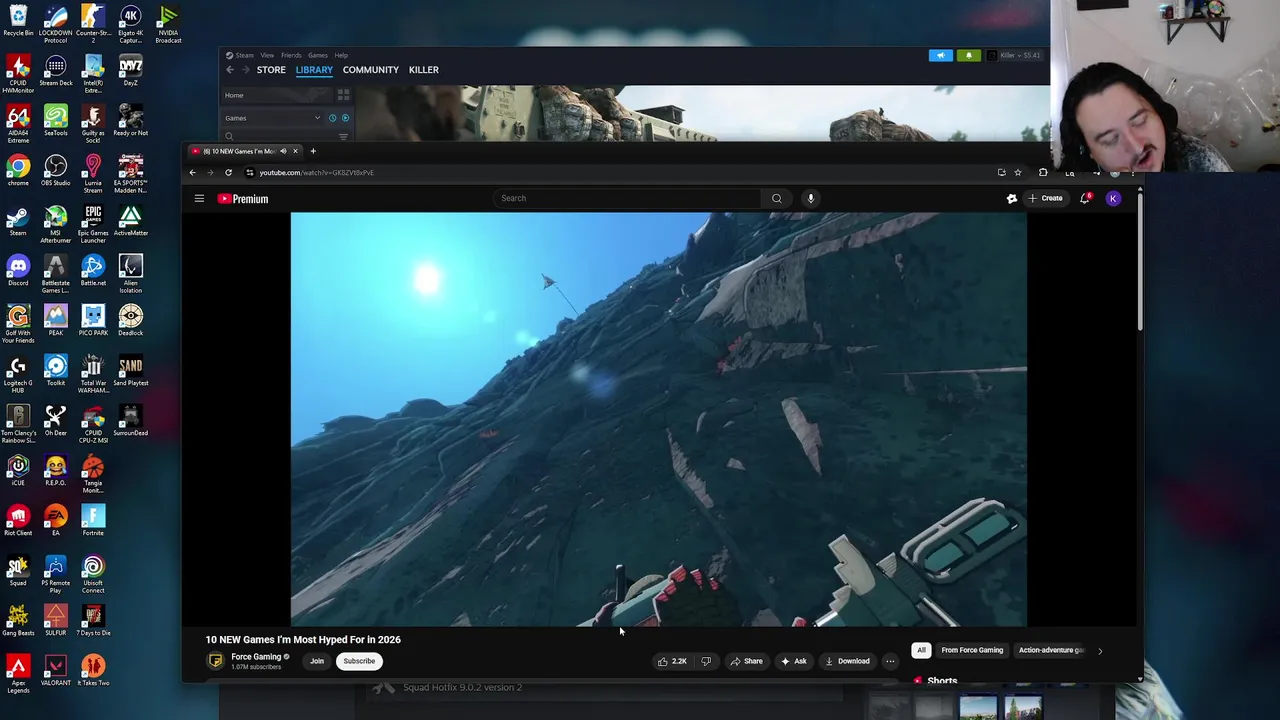This screenshot has height=720, width=1280.
Task: Open YouTube notifications bell
Action: pyautogui.click(x=1085, y=198)
